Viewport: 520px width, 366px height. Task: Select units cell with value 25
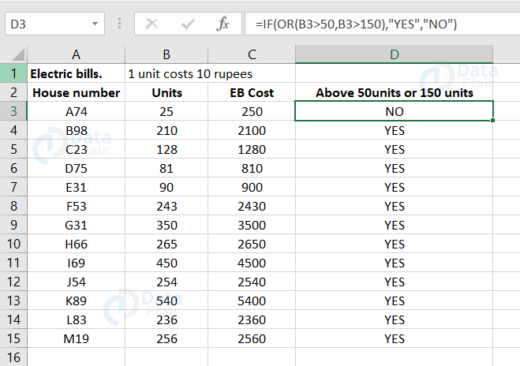point(166,111)
